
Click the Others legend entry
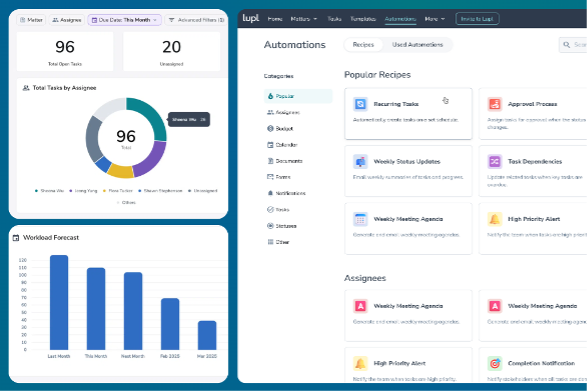[126, 203]
